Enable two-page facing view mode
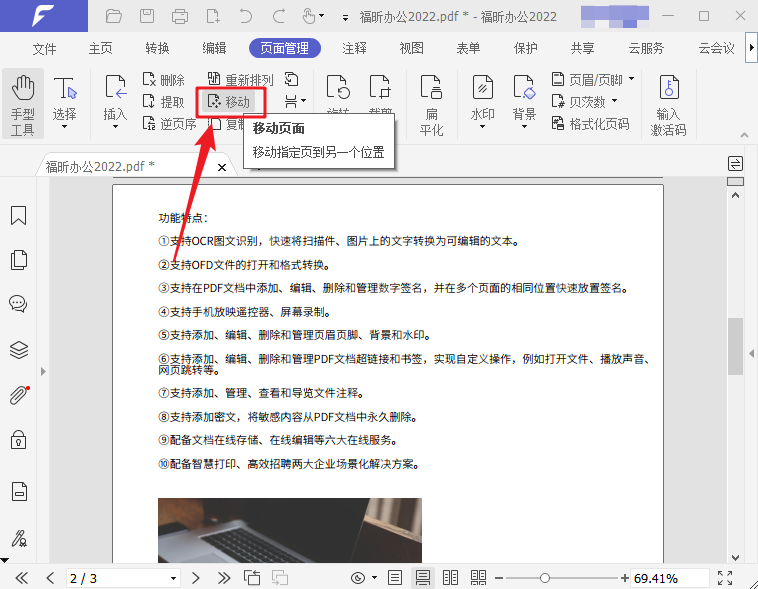Screen dimensions: 758x589 coord(450,578)
